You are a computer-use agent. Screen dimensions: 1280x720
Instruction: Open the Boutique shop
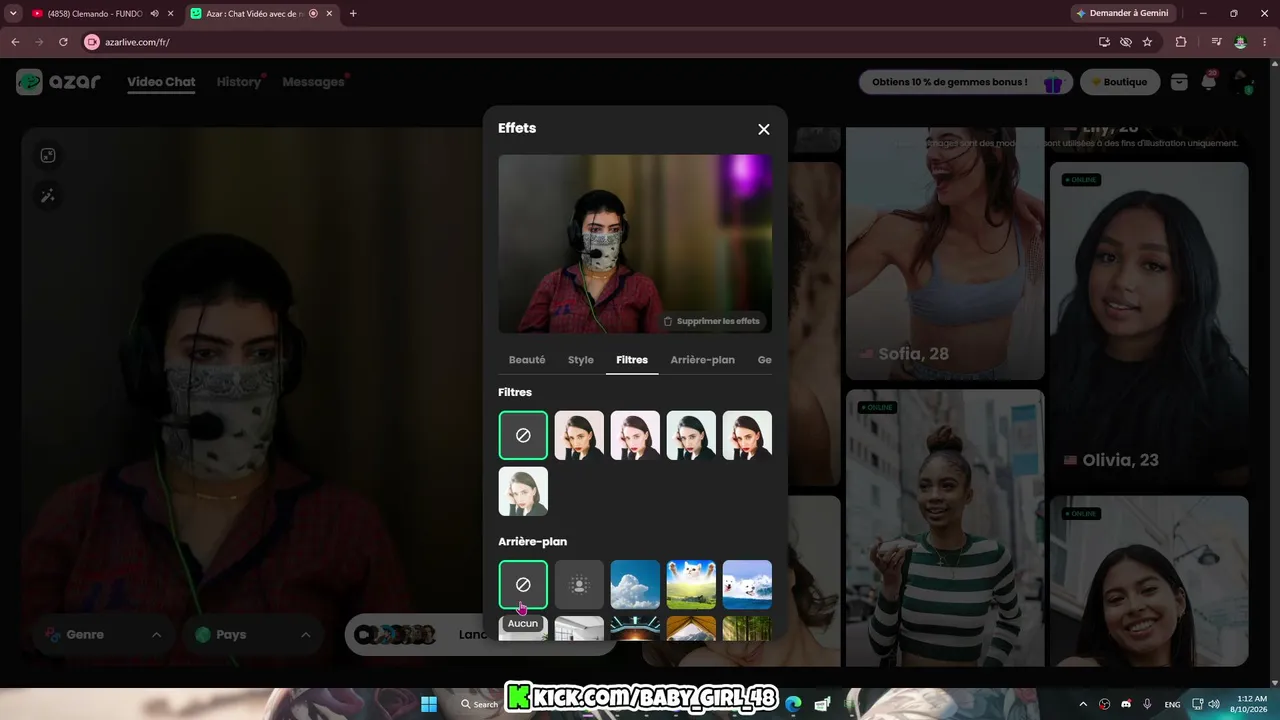[1120, 82]
